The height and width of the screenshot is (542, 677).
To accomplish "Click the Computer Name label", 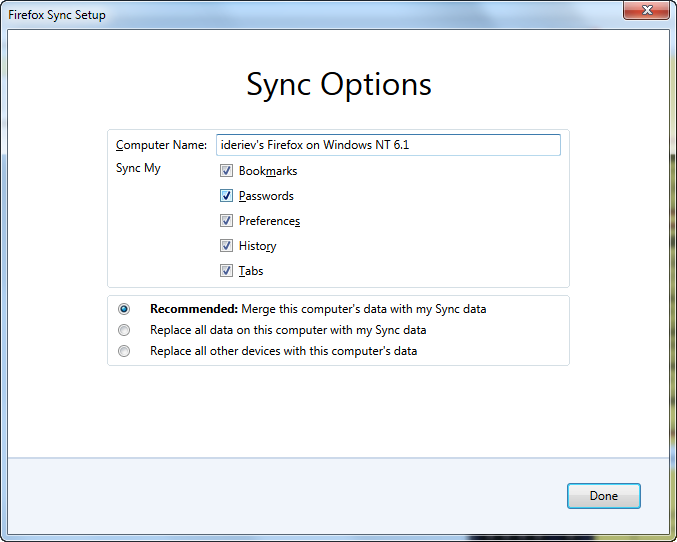I will click(161, 145).
